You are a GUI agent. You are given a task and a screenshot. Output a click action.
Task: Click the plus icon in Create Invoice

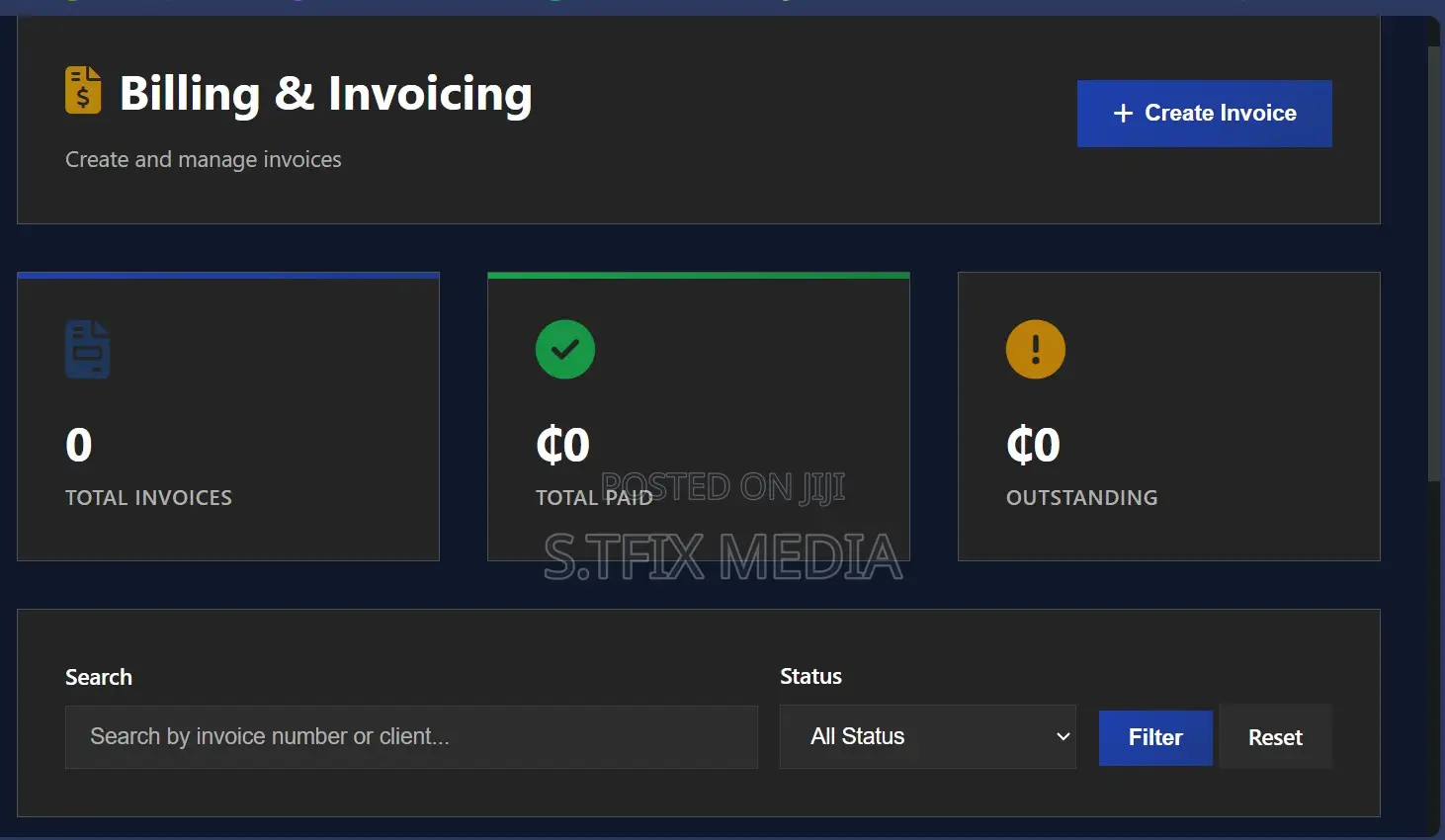[x=1123, y=114]
